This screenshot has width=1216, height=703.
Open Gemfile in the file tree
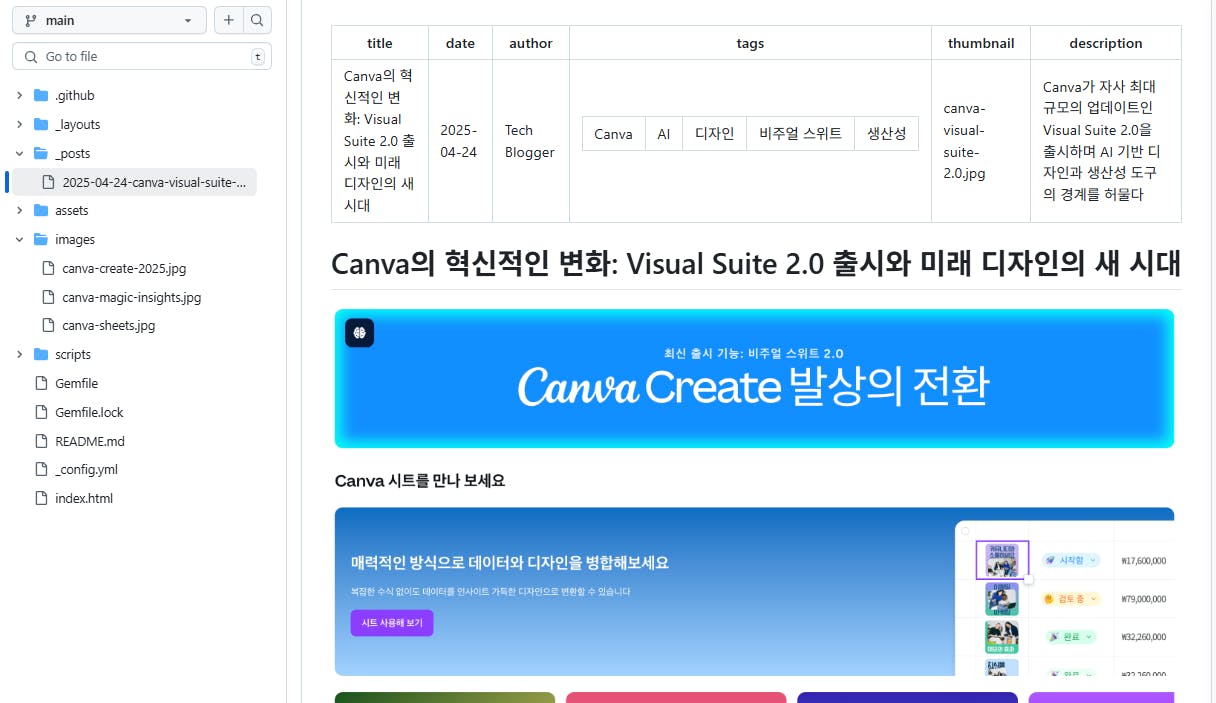point(76,384)
